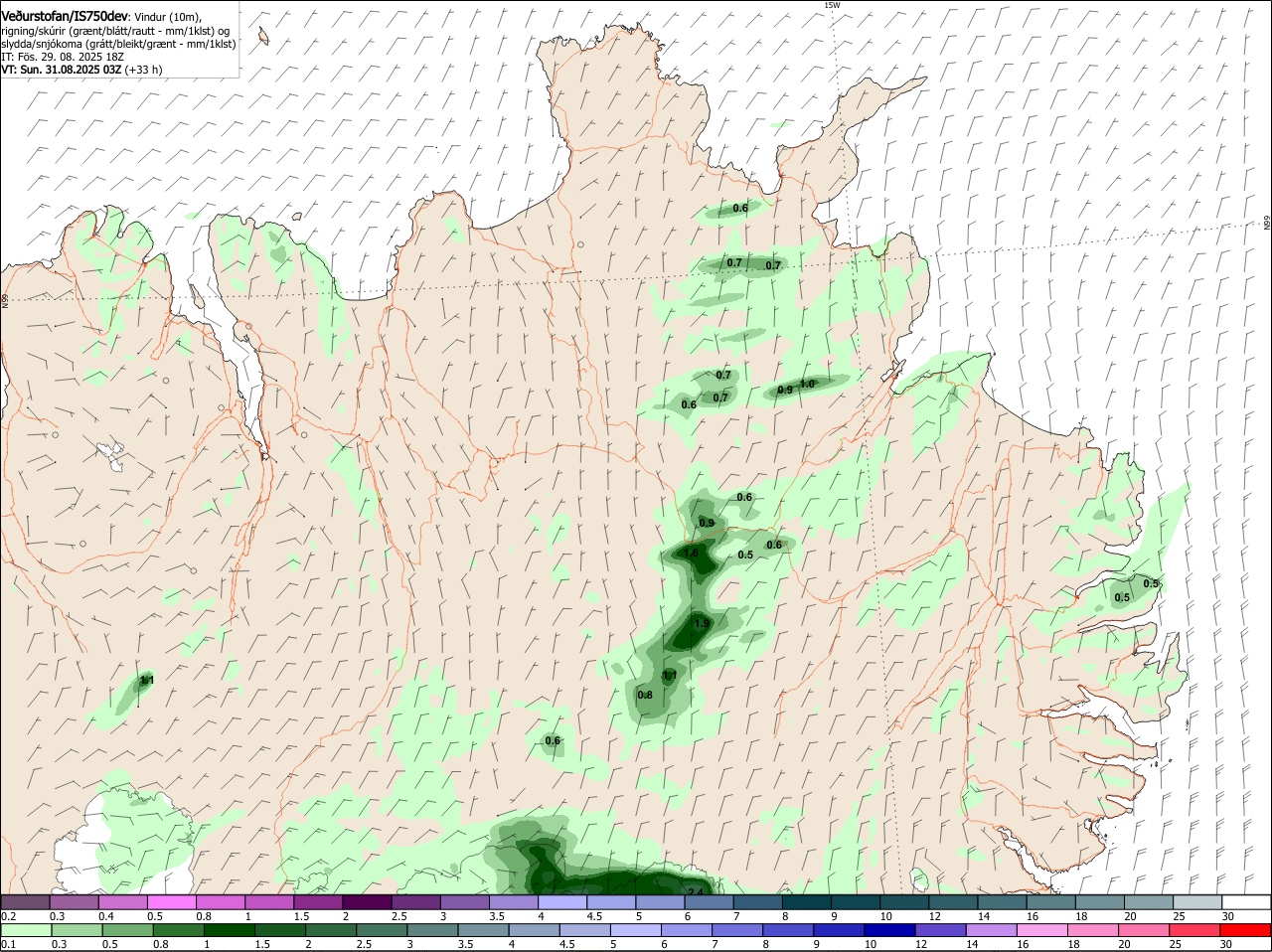Click the snow legend swatch labeled 0.2
This screenshot has height=952, width=1272.
pos(25,901)
